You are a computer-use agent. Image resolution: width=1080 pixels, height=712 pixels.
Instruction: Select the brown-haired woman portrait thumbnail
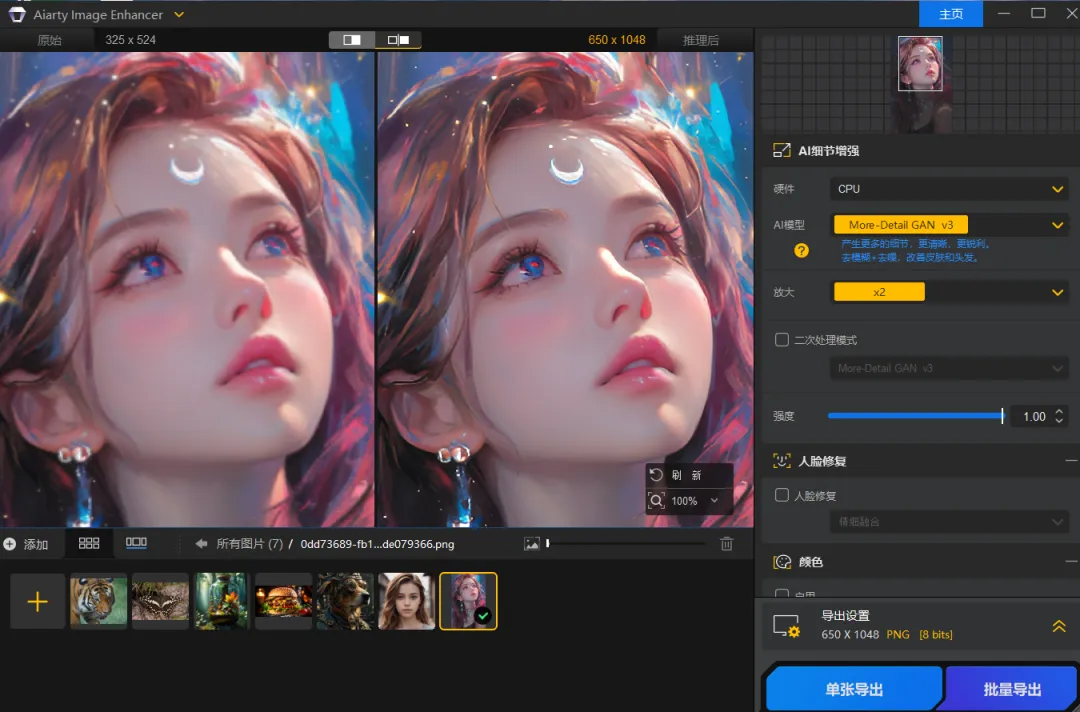pyautogui.click(x=406, y=601)
